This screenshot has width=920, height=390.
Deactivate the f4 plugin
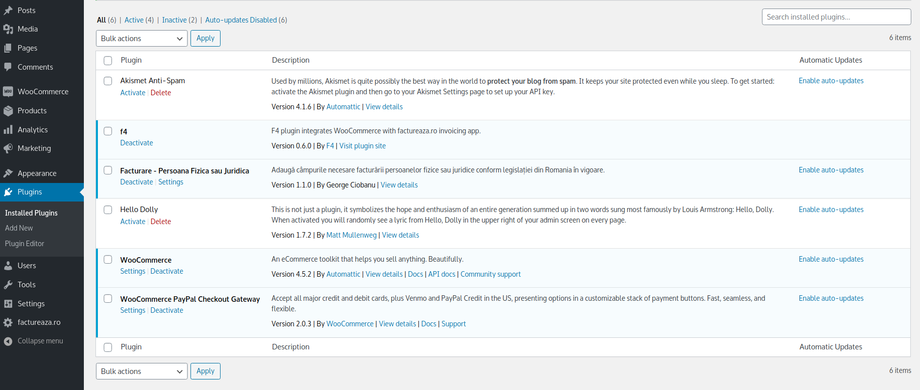tap(136, 143)
